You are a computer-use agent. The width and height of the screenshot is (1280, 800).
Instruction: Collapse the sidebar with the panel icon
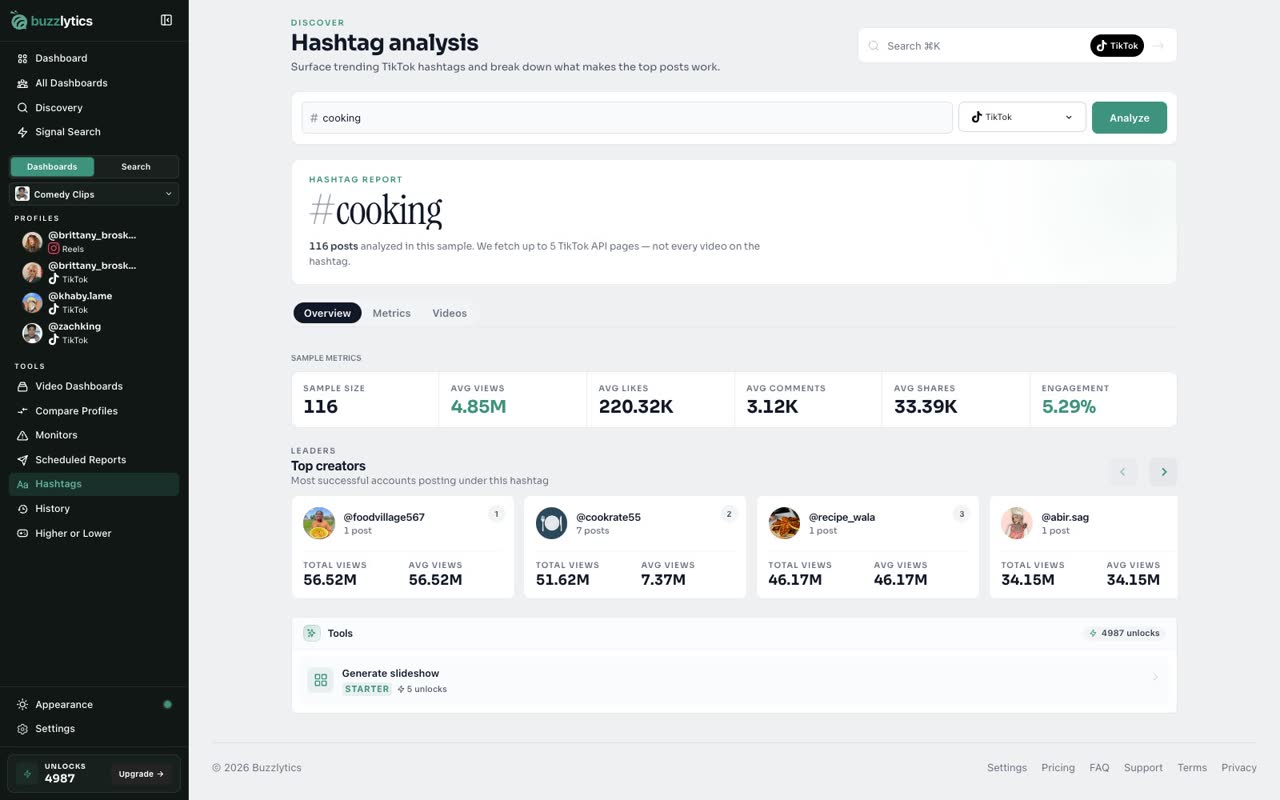[166, 20]
